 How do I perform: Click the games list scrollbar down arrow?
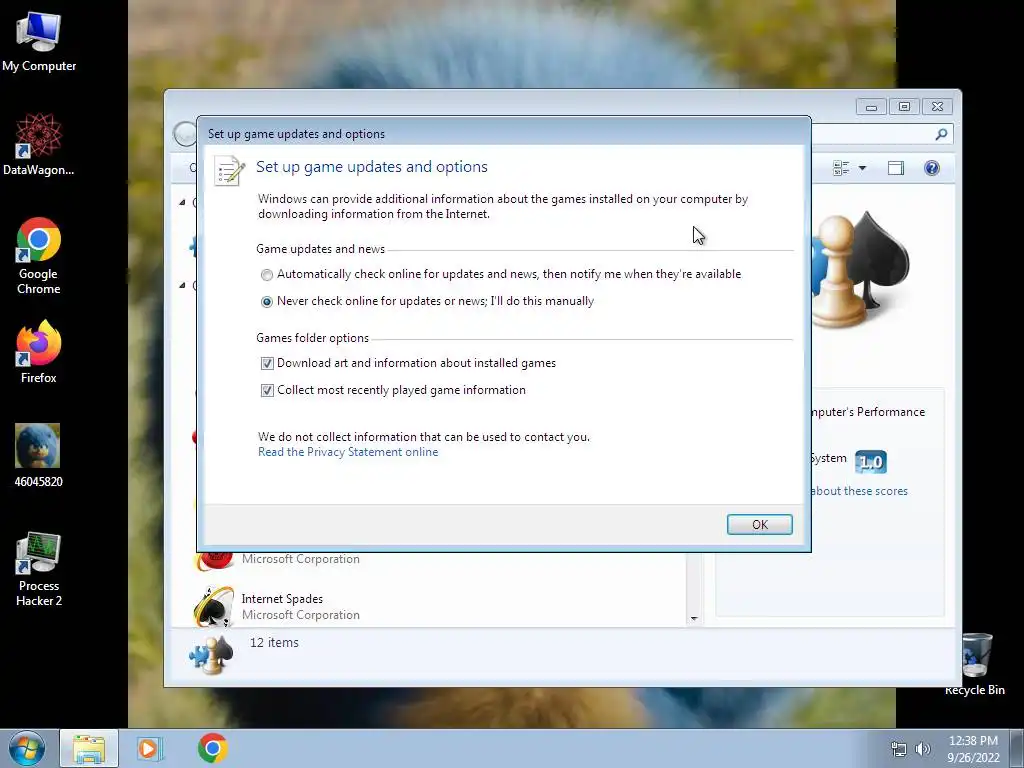(x=694, y=618)
